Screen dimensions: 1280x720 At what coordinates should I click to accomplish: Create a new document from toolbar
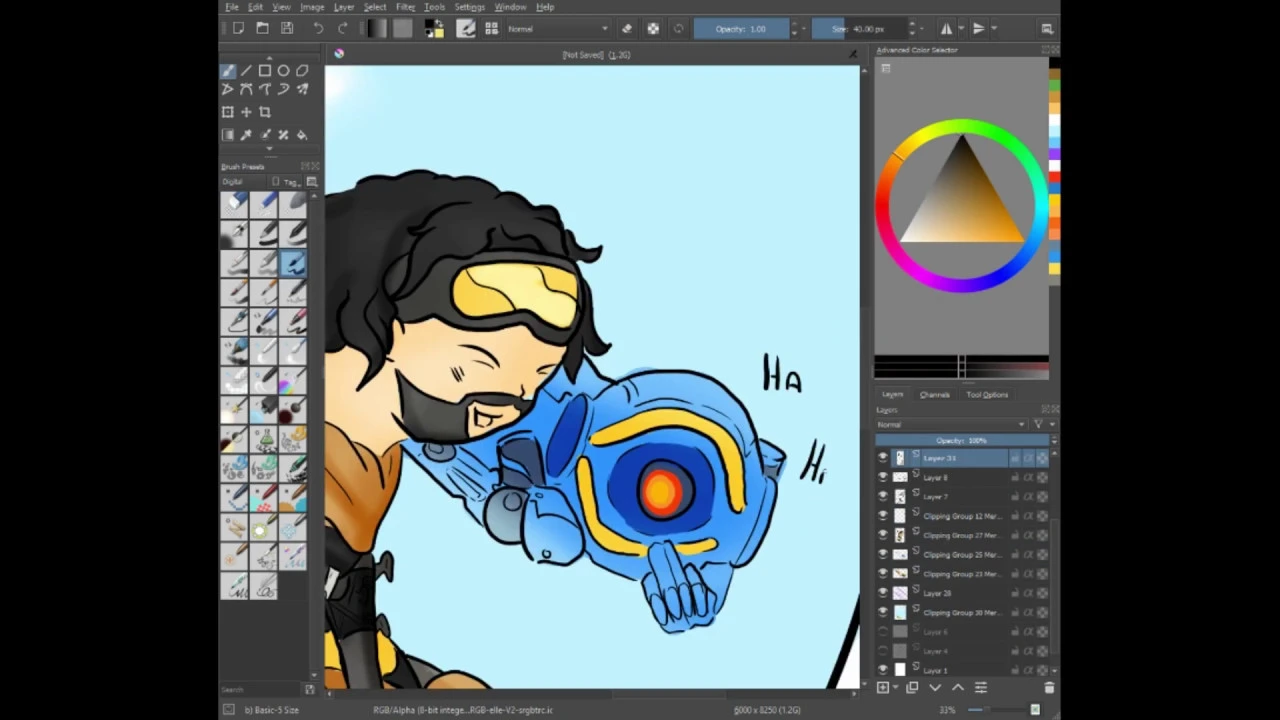(x=238, y=29)
